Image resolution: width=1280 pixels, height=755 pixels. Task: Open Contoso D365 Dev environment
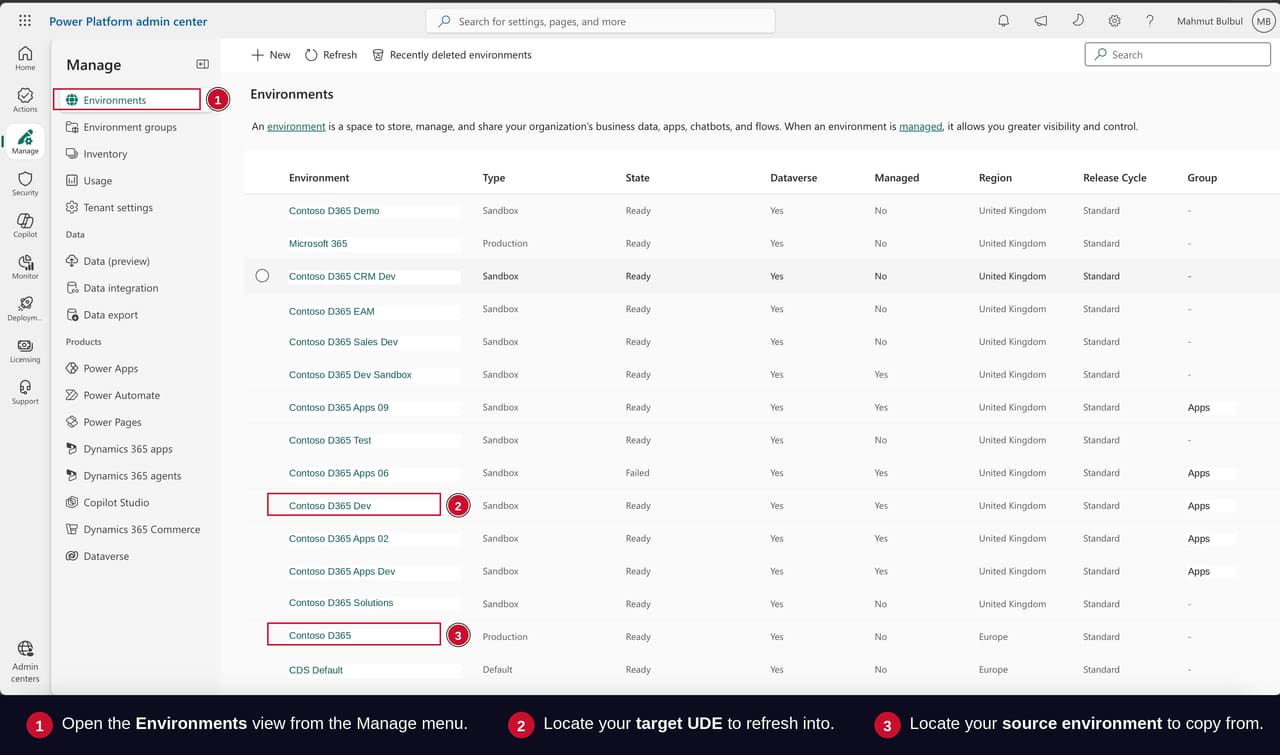click(330, 506)
